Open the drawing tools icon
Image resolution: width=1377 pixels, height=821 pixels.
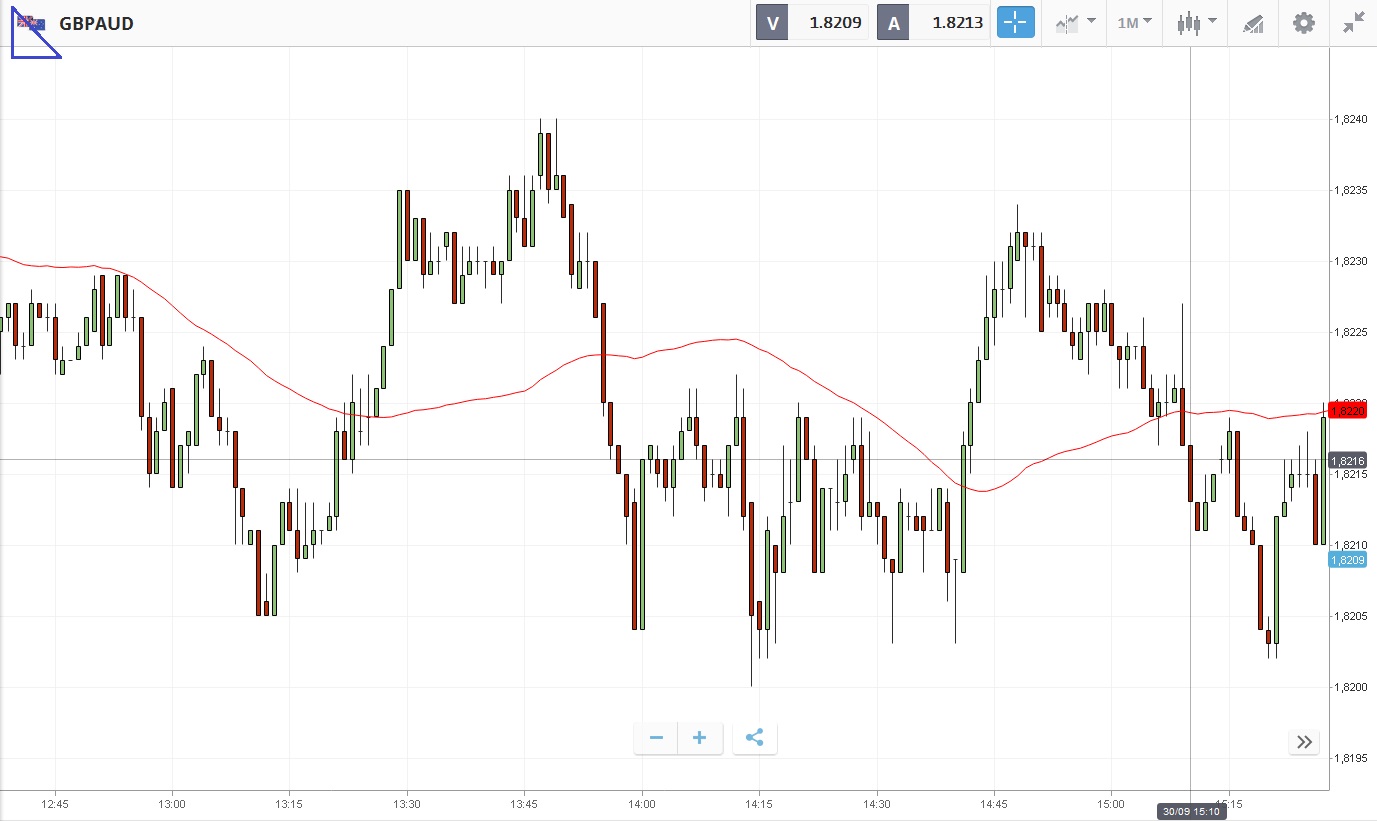point(1253,23)
